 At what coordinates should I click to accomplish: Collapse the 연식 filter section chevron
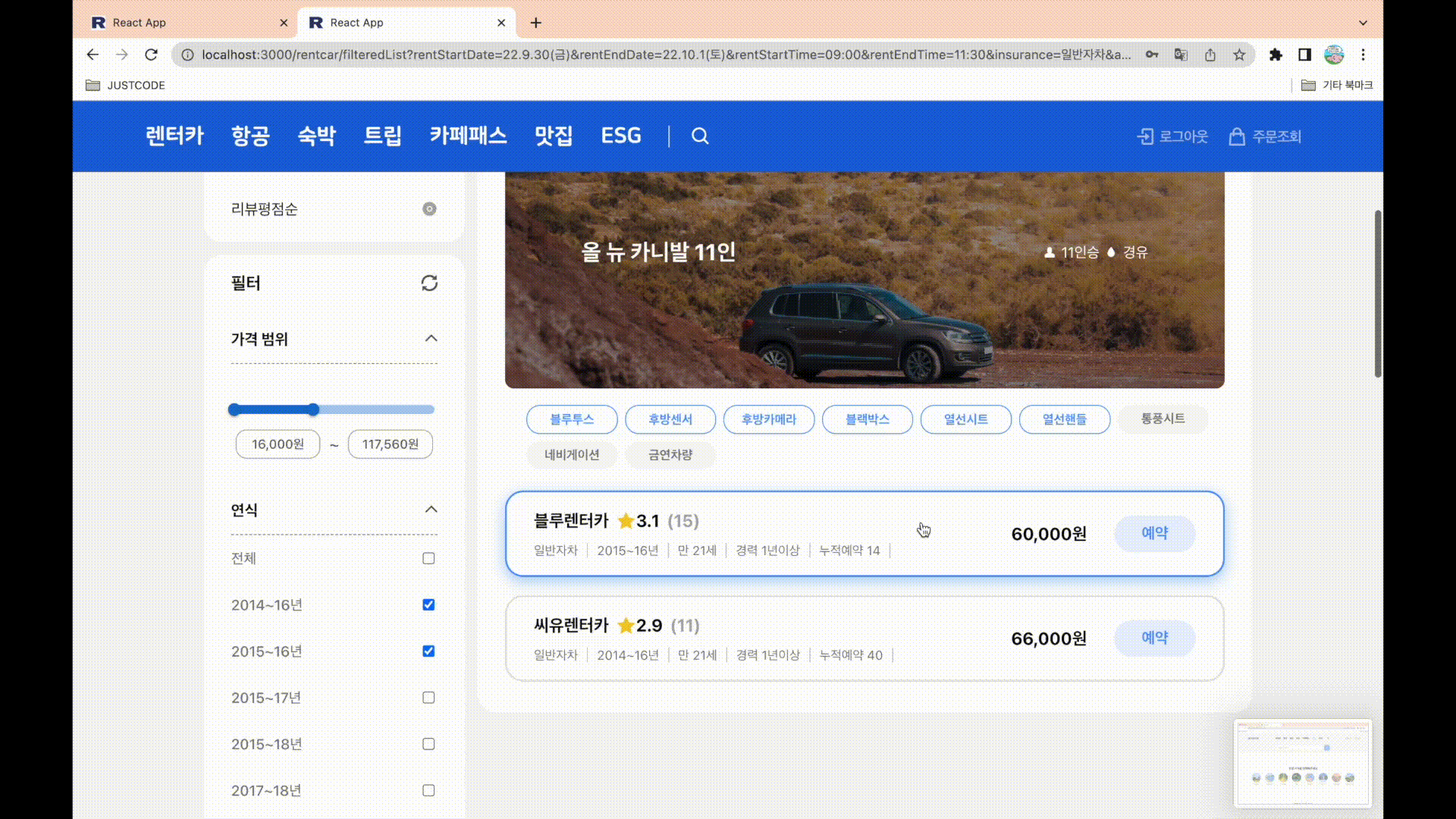[x=431, y=510]
